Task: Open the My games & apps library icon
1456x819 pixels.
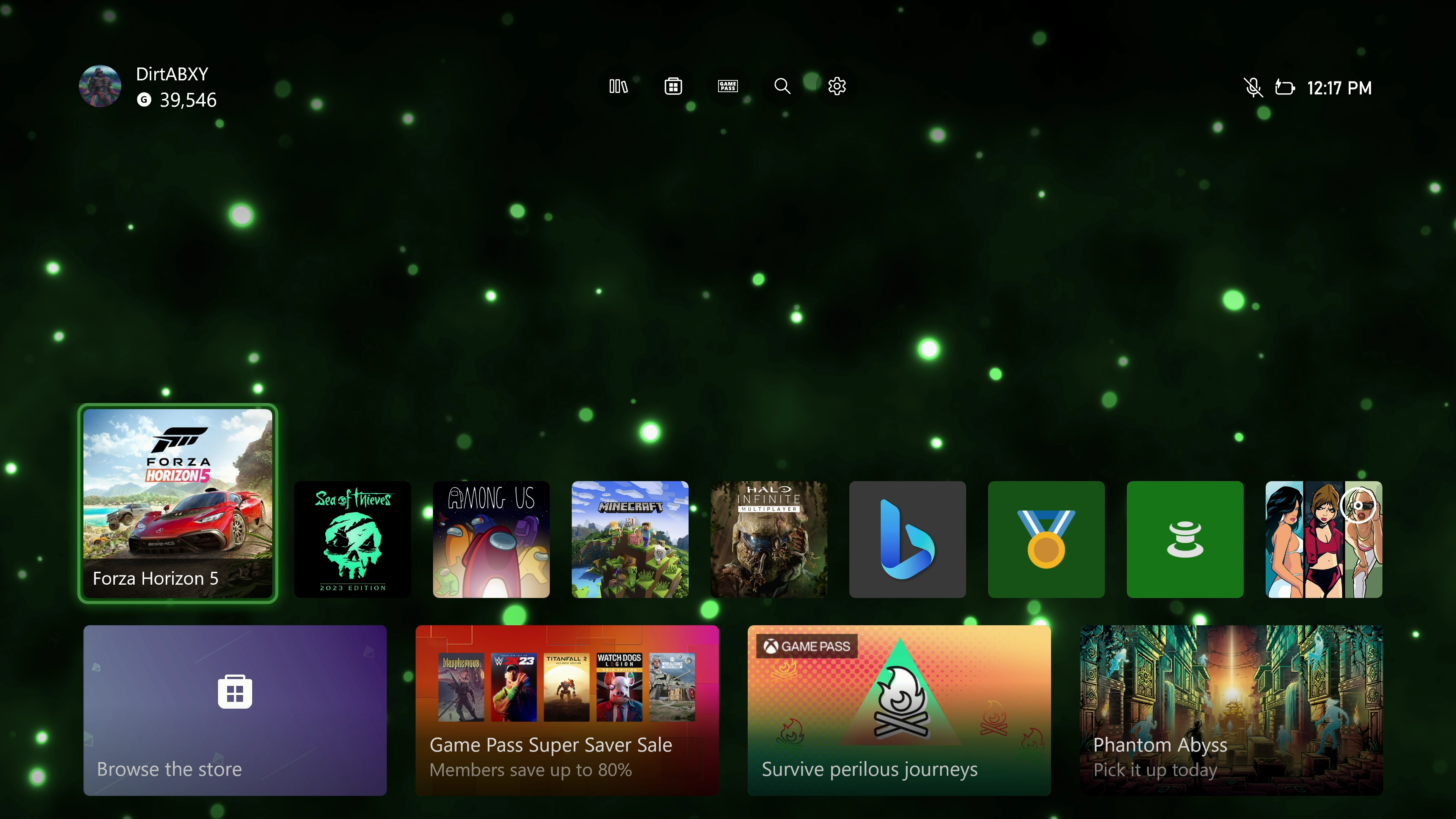Action: point(618,86)
